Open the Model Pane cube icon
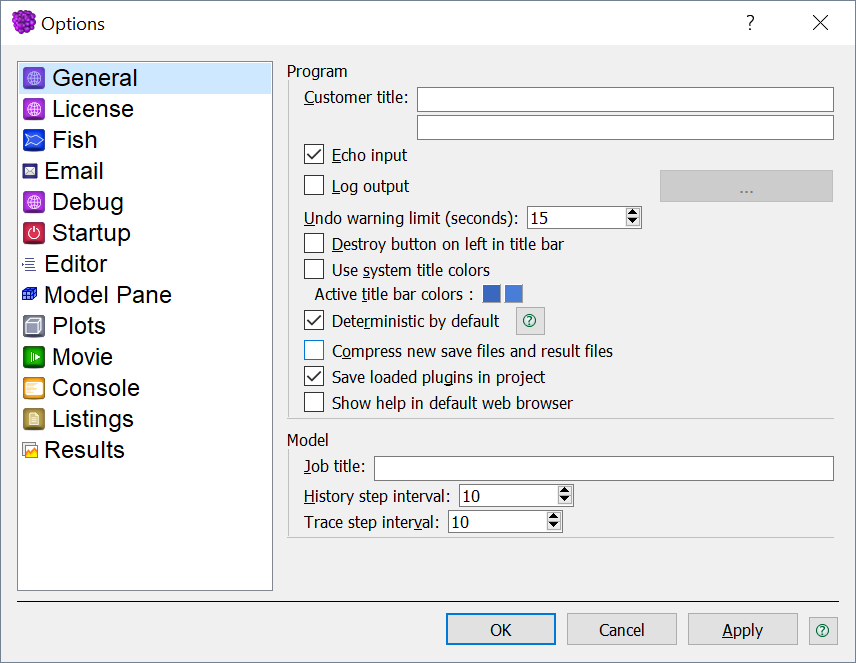This screenshot has height=663, width=856. [30, 295]
